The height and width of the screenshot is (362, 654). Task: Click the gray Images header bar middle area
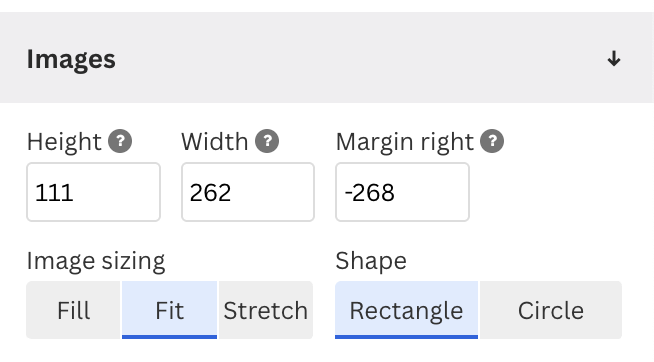click(327, 58)
